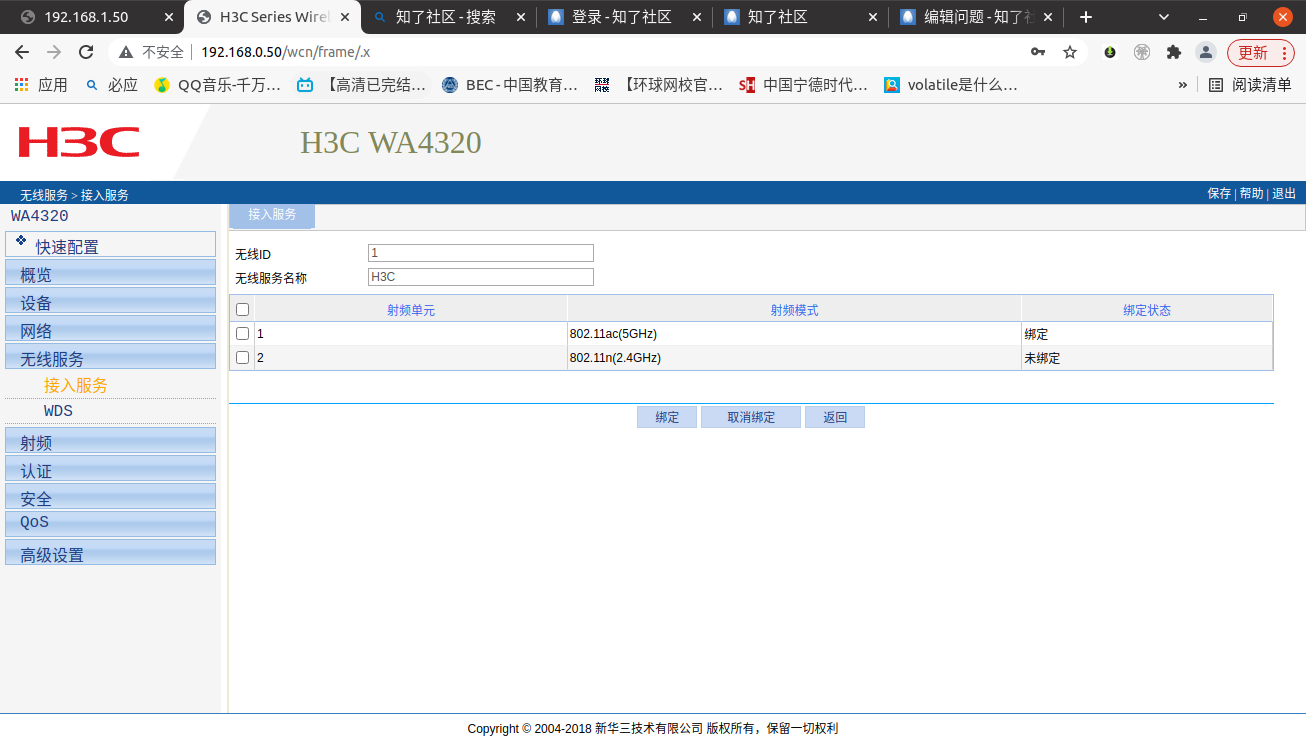Switch to the 登录-知了社区 browser tab
This screenshot has height=741, width=1306.
[622, 17]
